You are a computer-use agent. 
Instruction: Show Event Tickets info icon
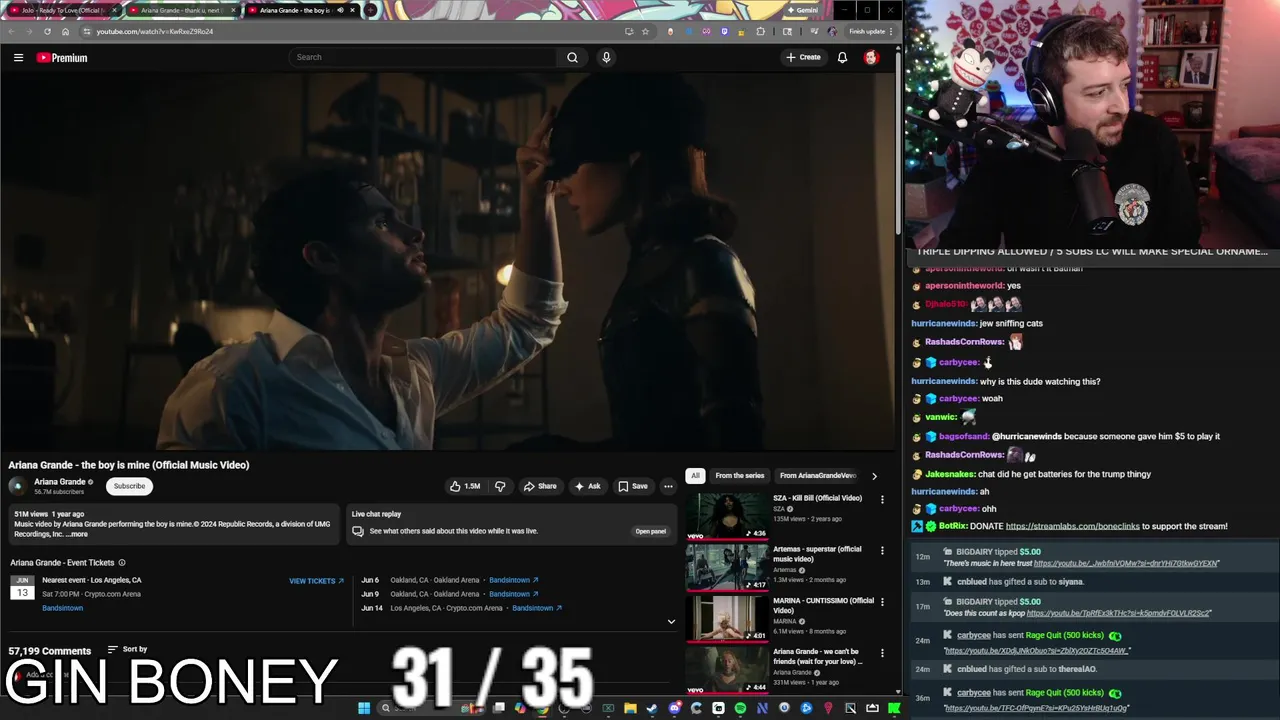click(122, 563)
